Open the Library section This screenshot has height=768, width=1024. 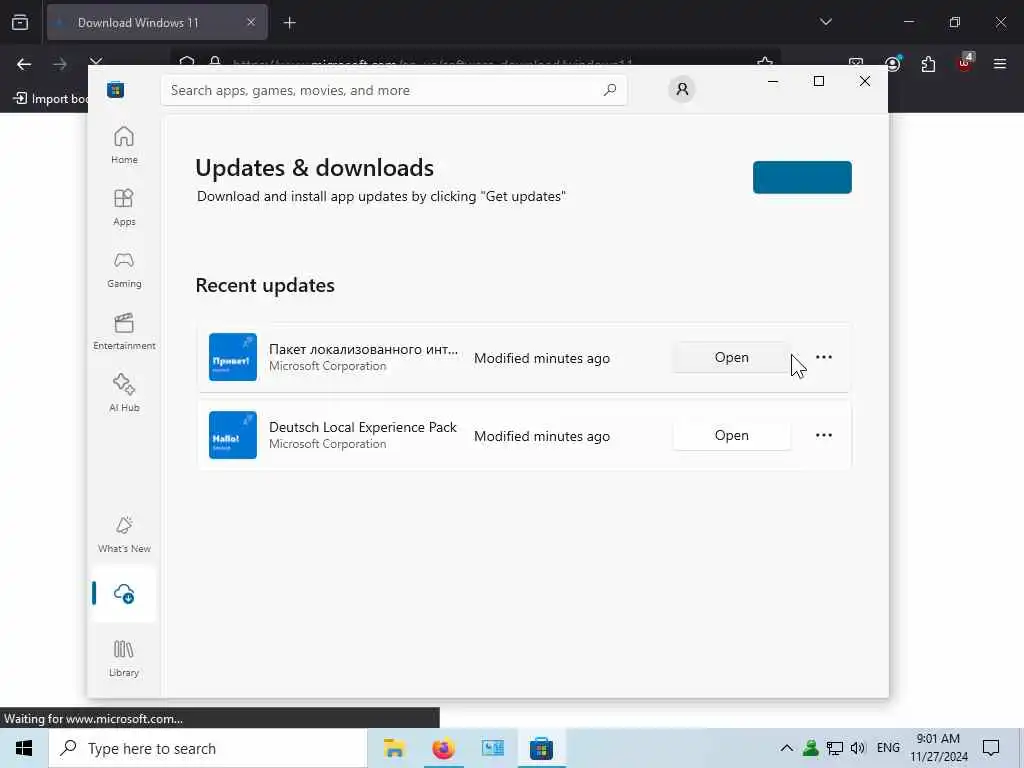click(124, 658)
